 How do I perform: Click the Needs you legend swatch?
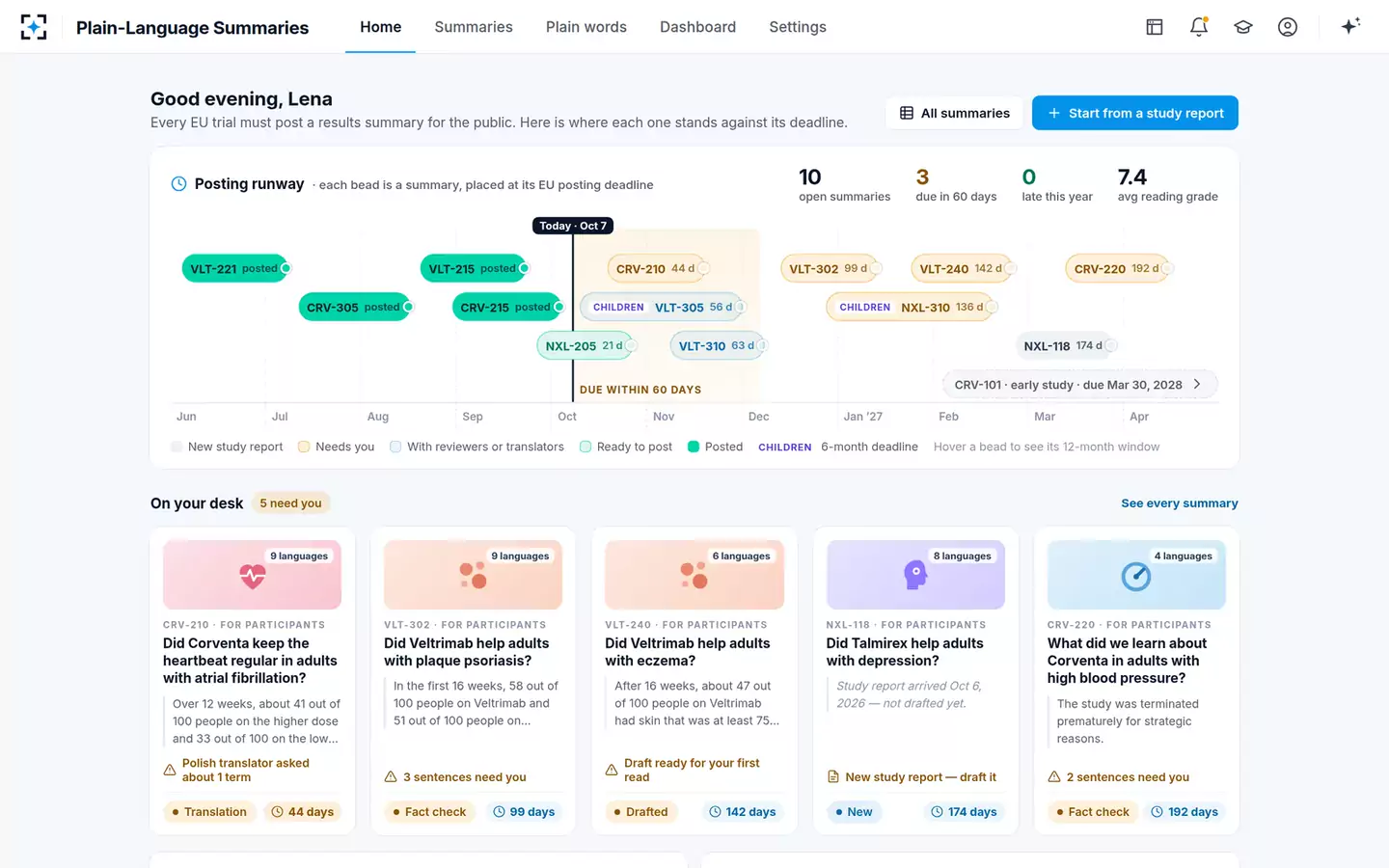coord(304,447)
